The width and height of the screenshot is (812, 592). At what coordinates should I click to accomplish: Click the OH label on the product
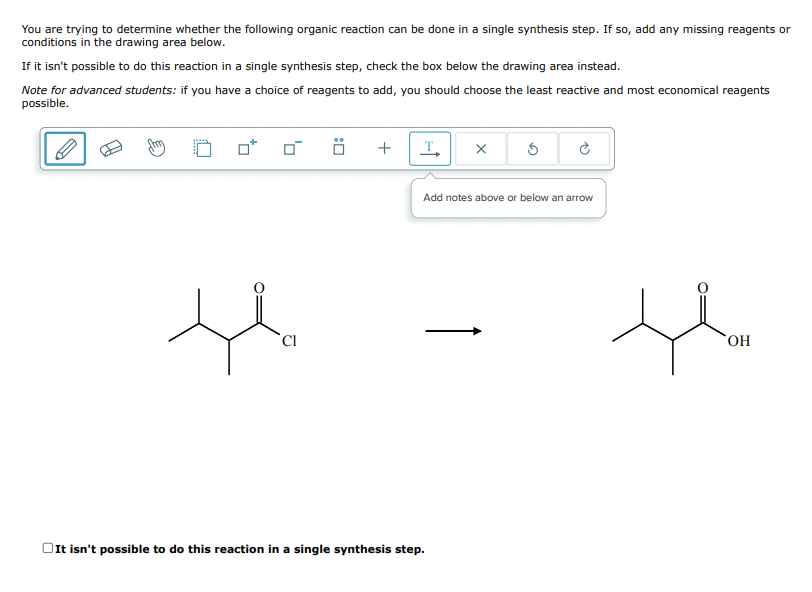pyautogui.click(x=737, y=341)
